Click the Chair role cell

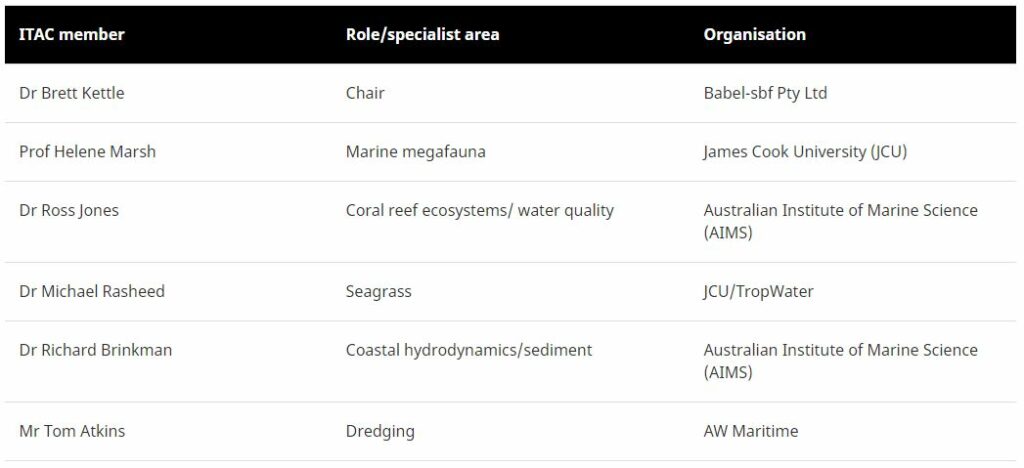[365, 93]
